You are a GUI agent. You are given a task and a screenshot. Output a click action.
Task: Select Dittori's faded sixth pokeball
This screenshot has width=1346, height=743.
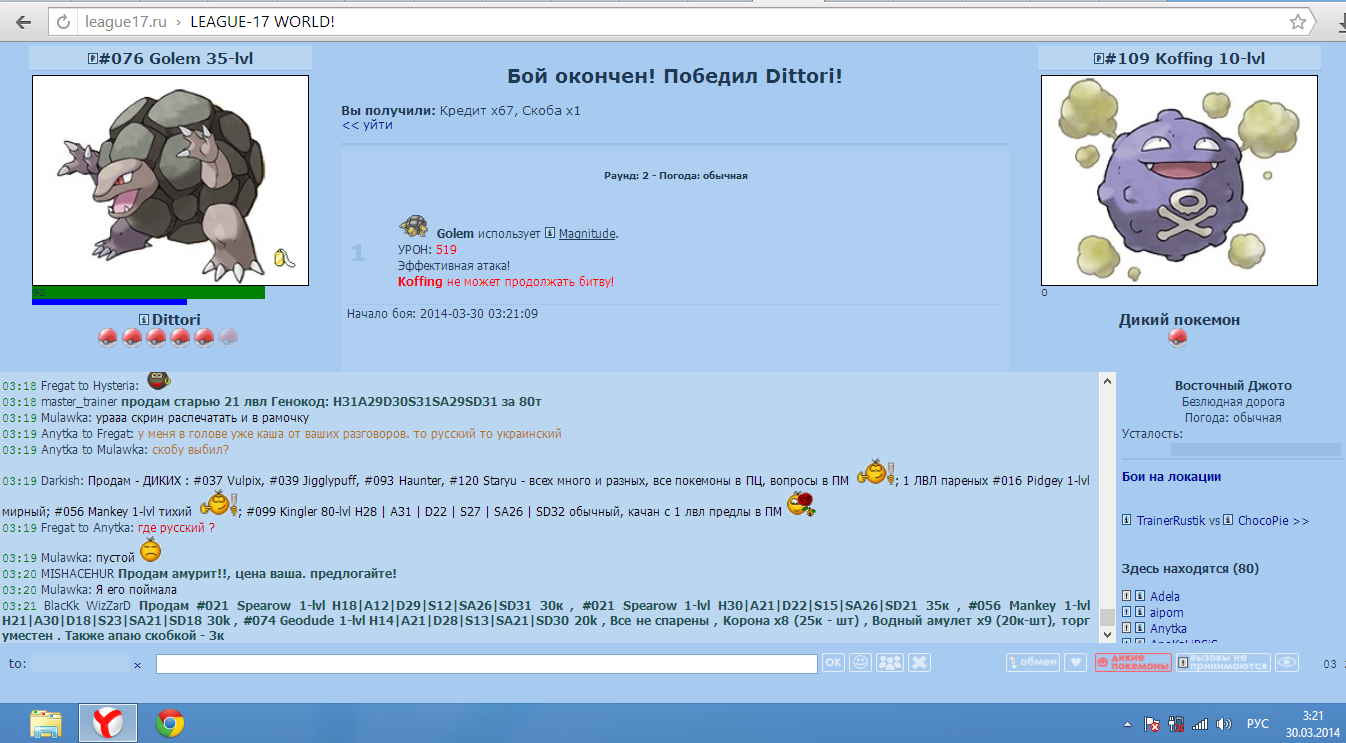point(229,338)
